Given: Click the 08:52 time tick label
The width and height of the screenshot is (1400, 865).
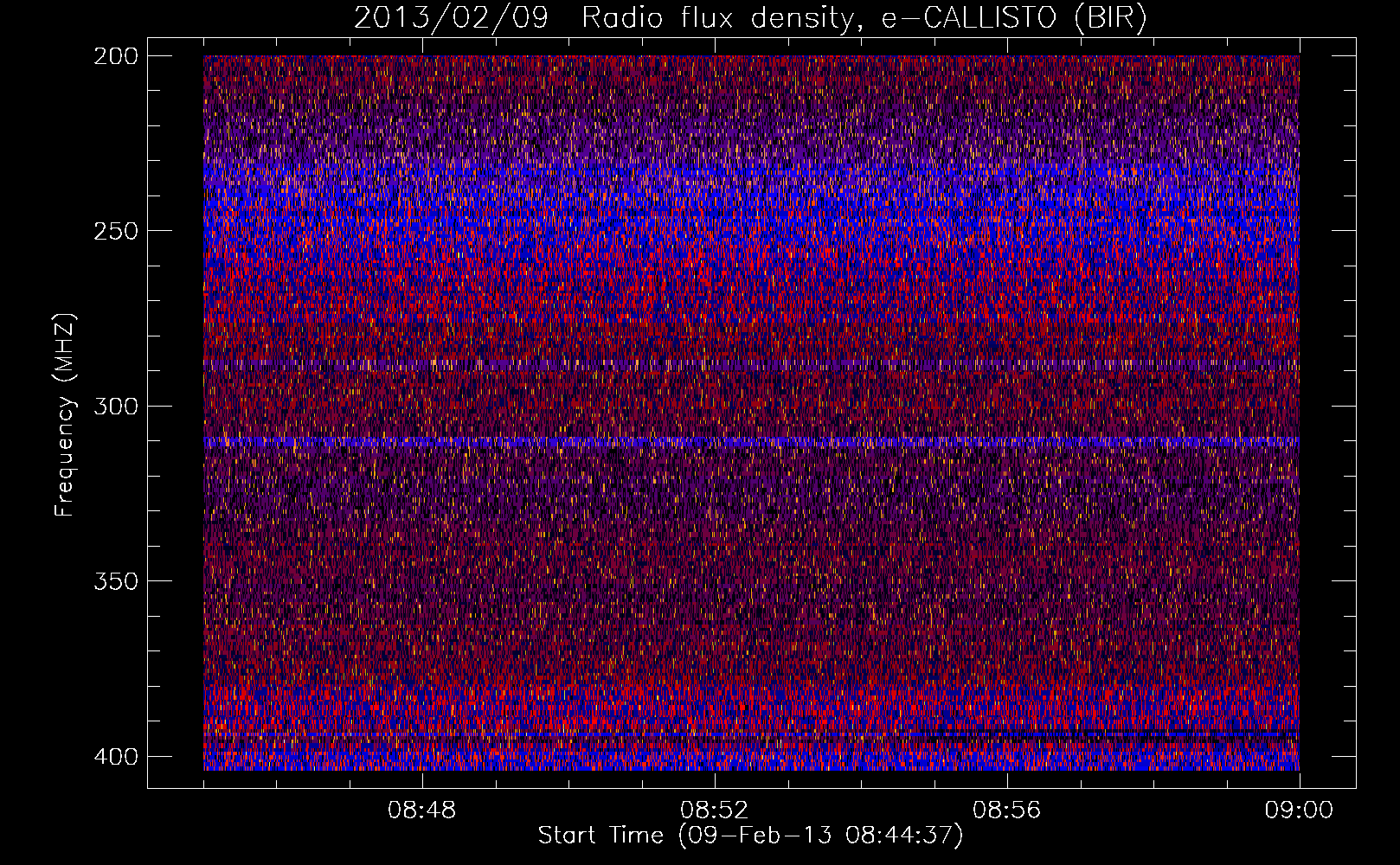Looking at the screenshot, I should click(715, 811).
